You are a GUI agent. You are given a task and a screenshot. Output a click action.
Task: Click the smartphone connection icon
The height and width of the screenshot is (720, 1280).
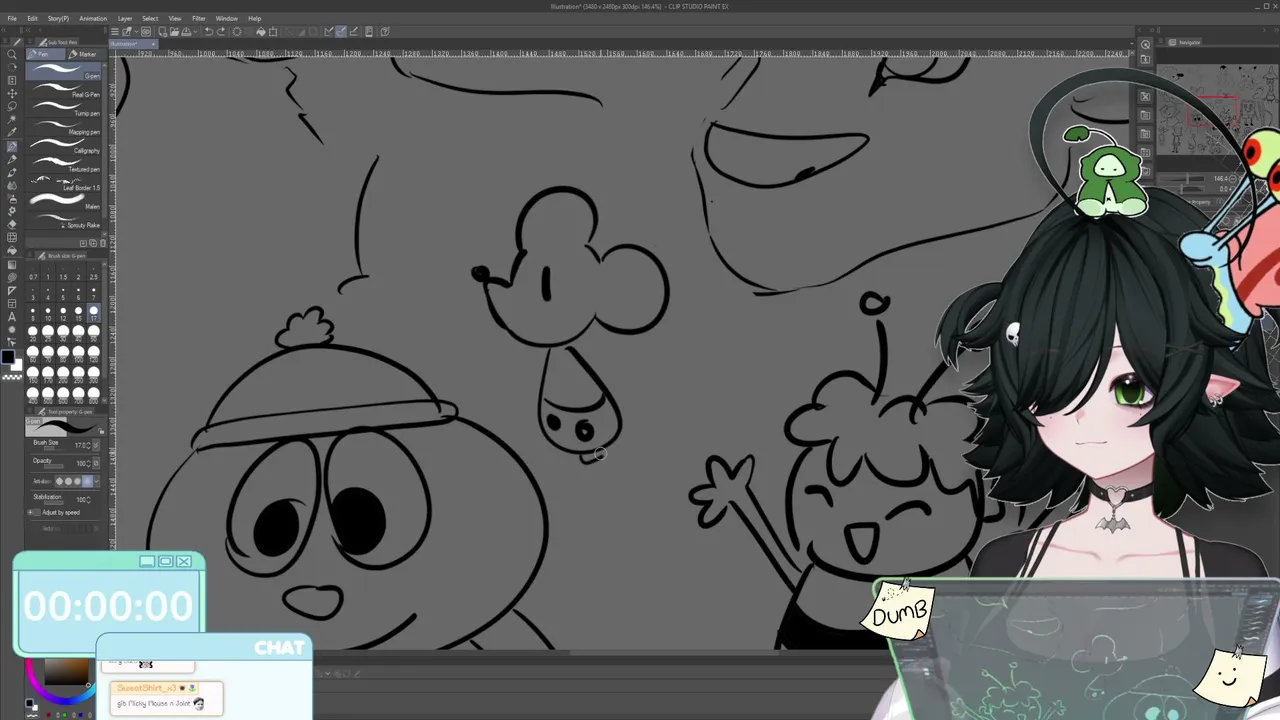(369, 31)
